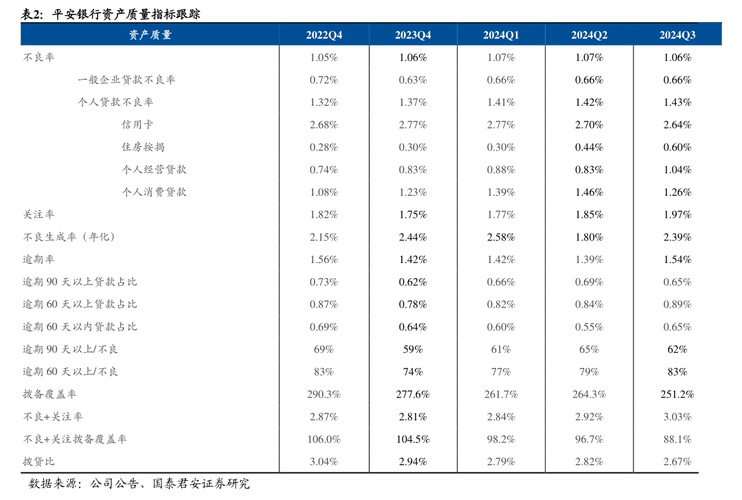Select the bottom row's 2024Q2 value
Image resolution: width=742 pixels, height=500 pixels.
(x=590, y=461)
